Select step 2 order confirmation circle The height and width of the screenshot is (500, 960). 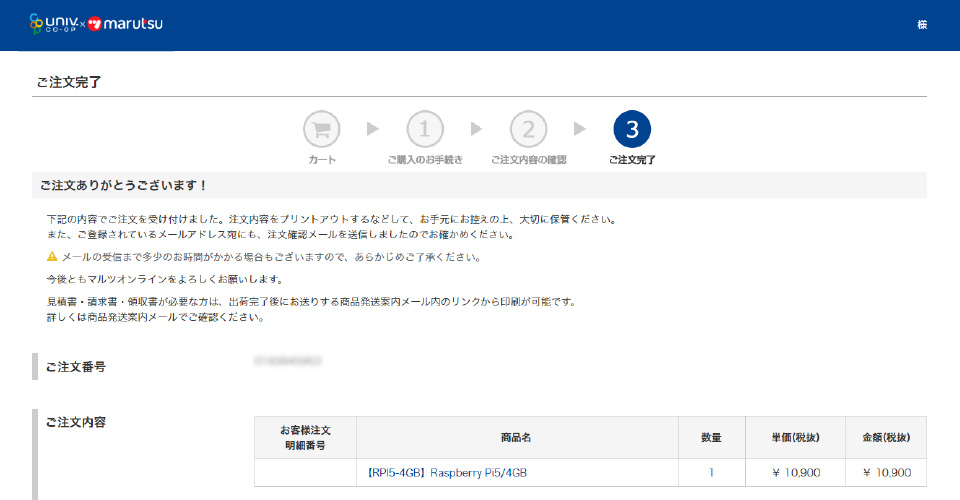tap(528, 129)
